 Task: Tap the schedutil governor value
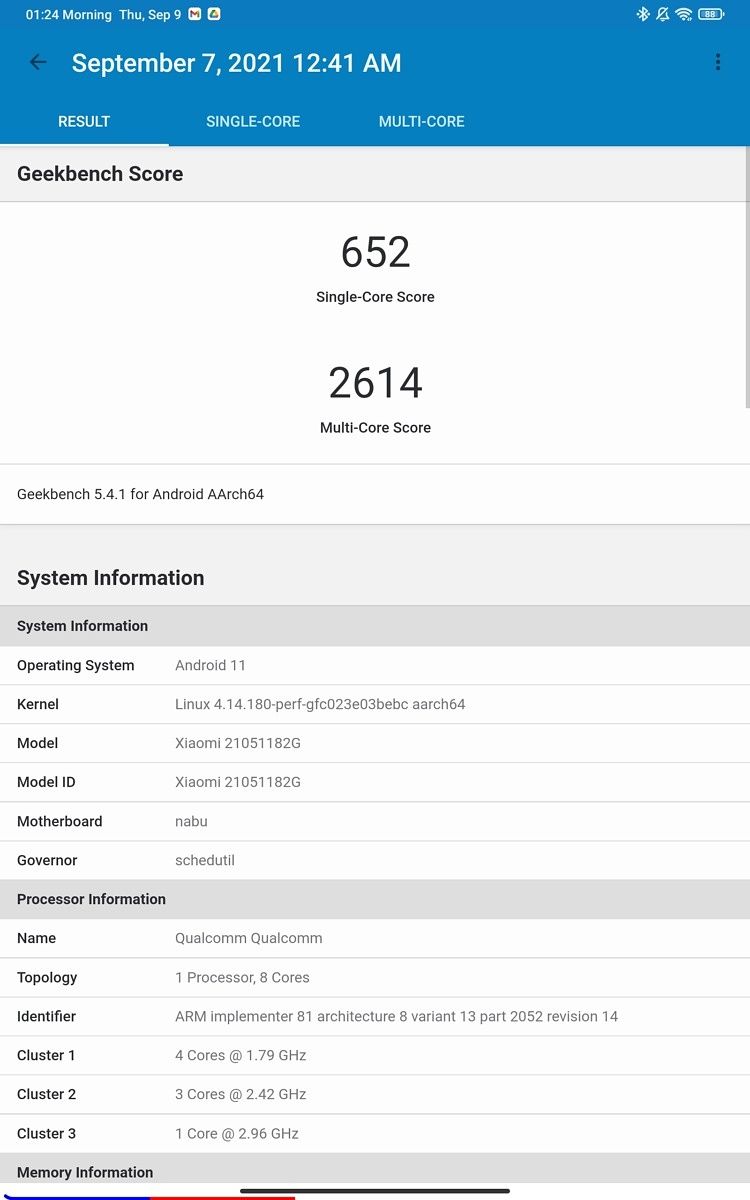205,860
